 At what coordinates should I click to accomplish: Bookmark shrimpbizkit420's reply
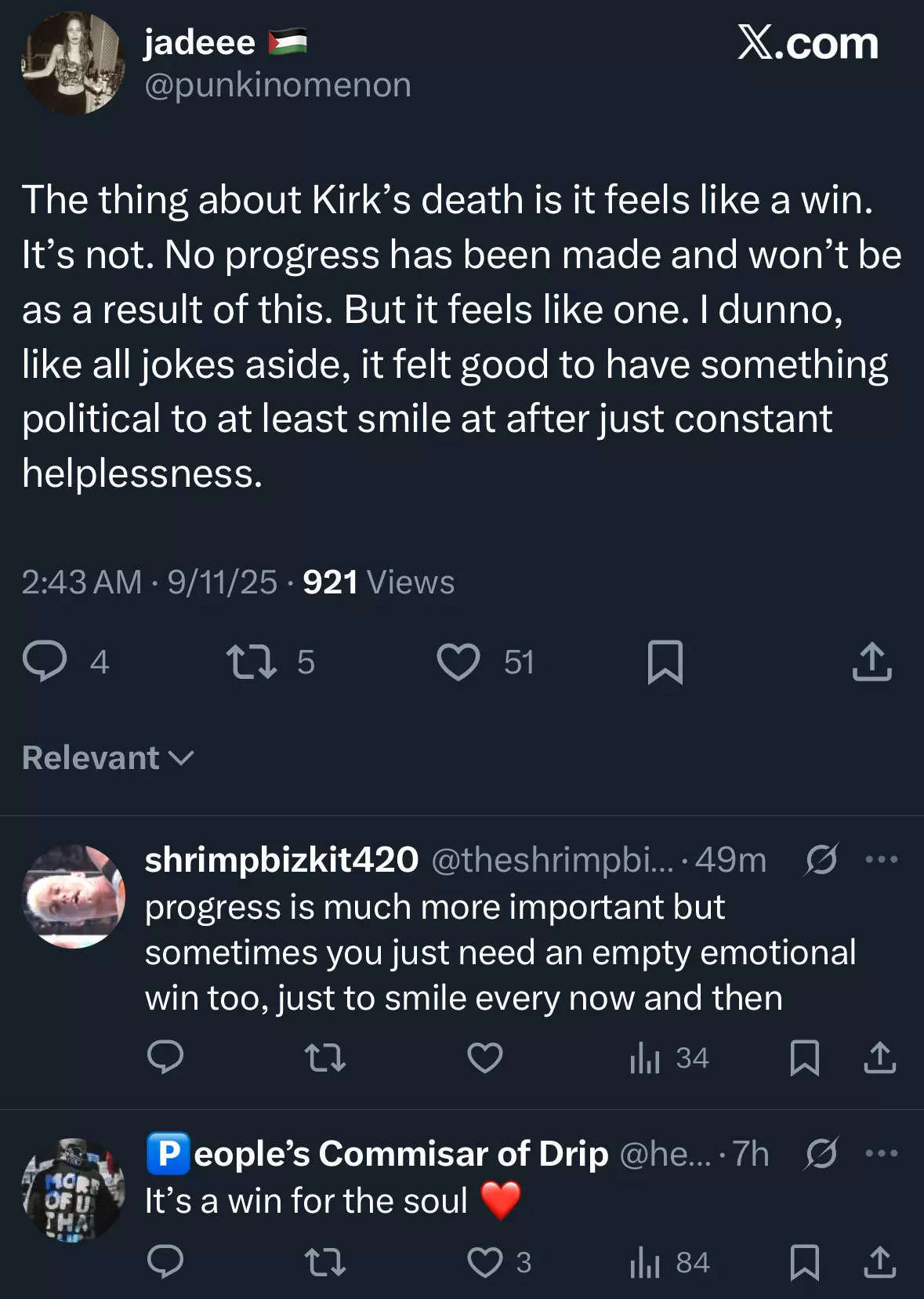tap(805, 1058)
